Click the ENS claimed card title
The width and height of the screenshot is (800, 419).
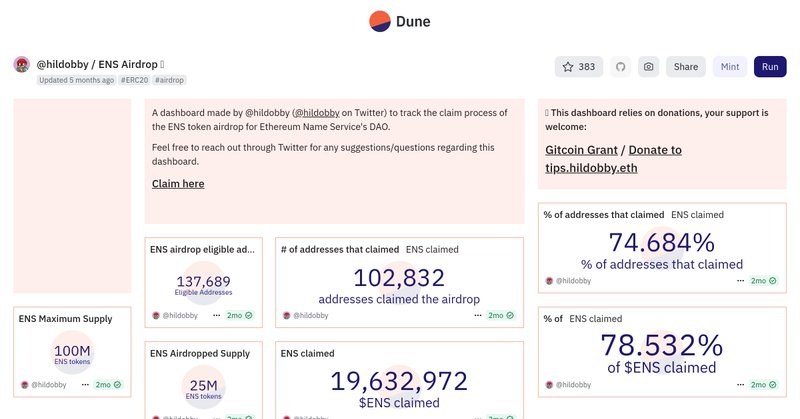pos(308,354)
